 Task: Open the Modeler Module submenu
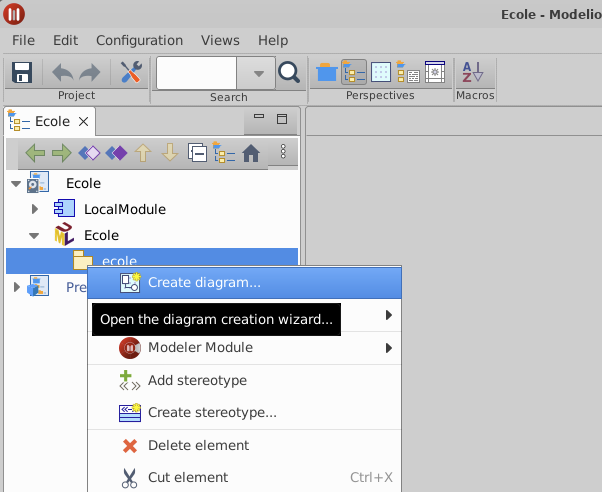[245, 348]
